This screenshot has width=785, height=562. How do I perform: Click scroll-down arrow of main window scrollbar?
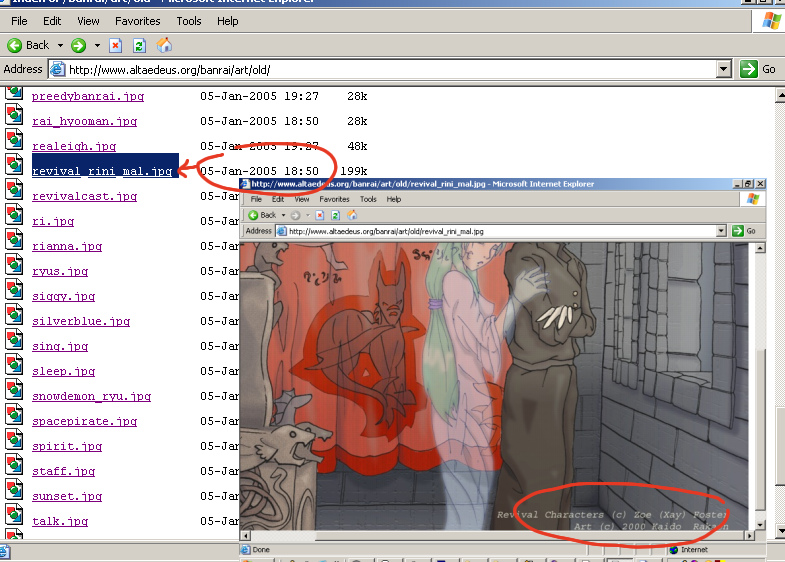click(780, 530)
